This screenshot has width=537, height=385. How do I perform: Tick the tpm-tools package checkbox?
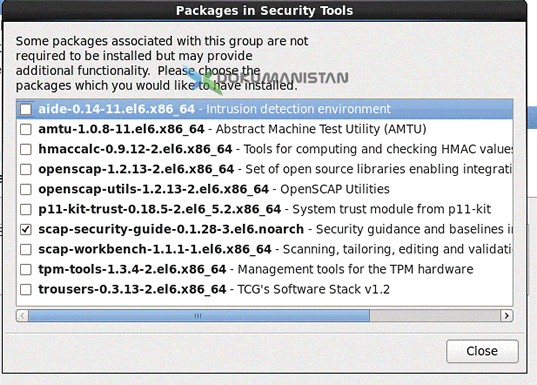click(x=26, y=270)
